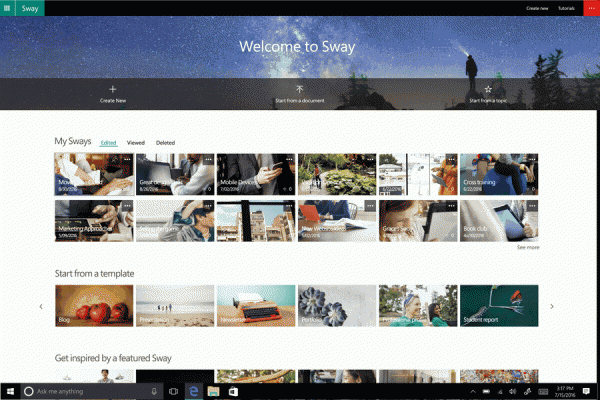Open Microsoft Edge from the taskbar
600x400 pixels.
tap(194, 391)
